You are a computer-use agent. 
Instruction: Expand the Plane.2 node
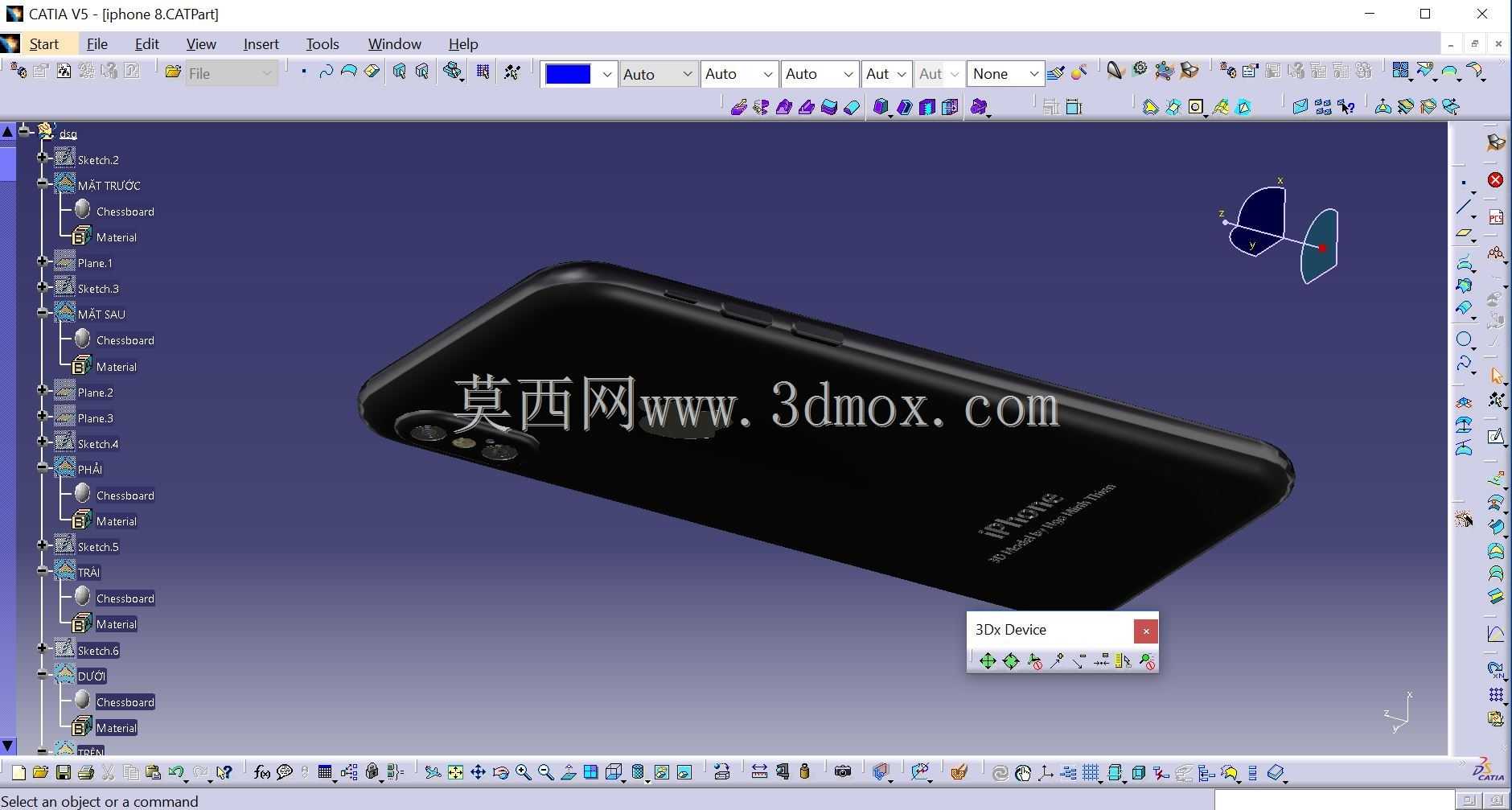pyautogui.click(x=43, y=390)
